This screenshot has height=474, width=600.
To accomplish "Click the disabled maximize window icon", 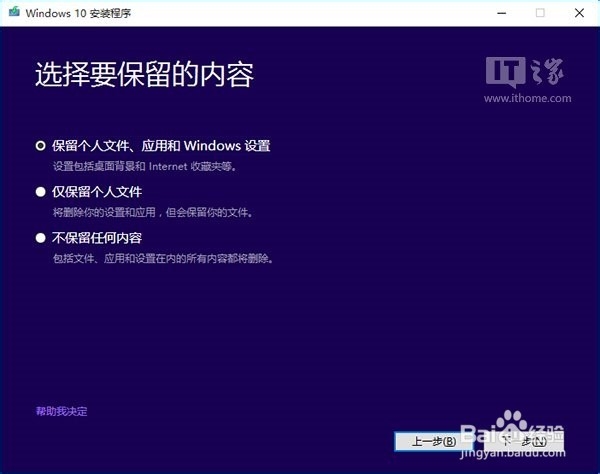I will (540, 13).
